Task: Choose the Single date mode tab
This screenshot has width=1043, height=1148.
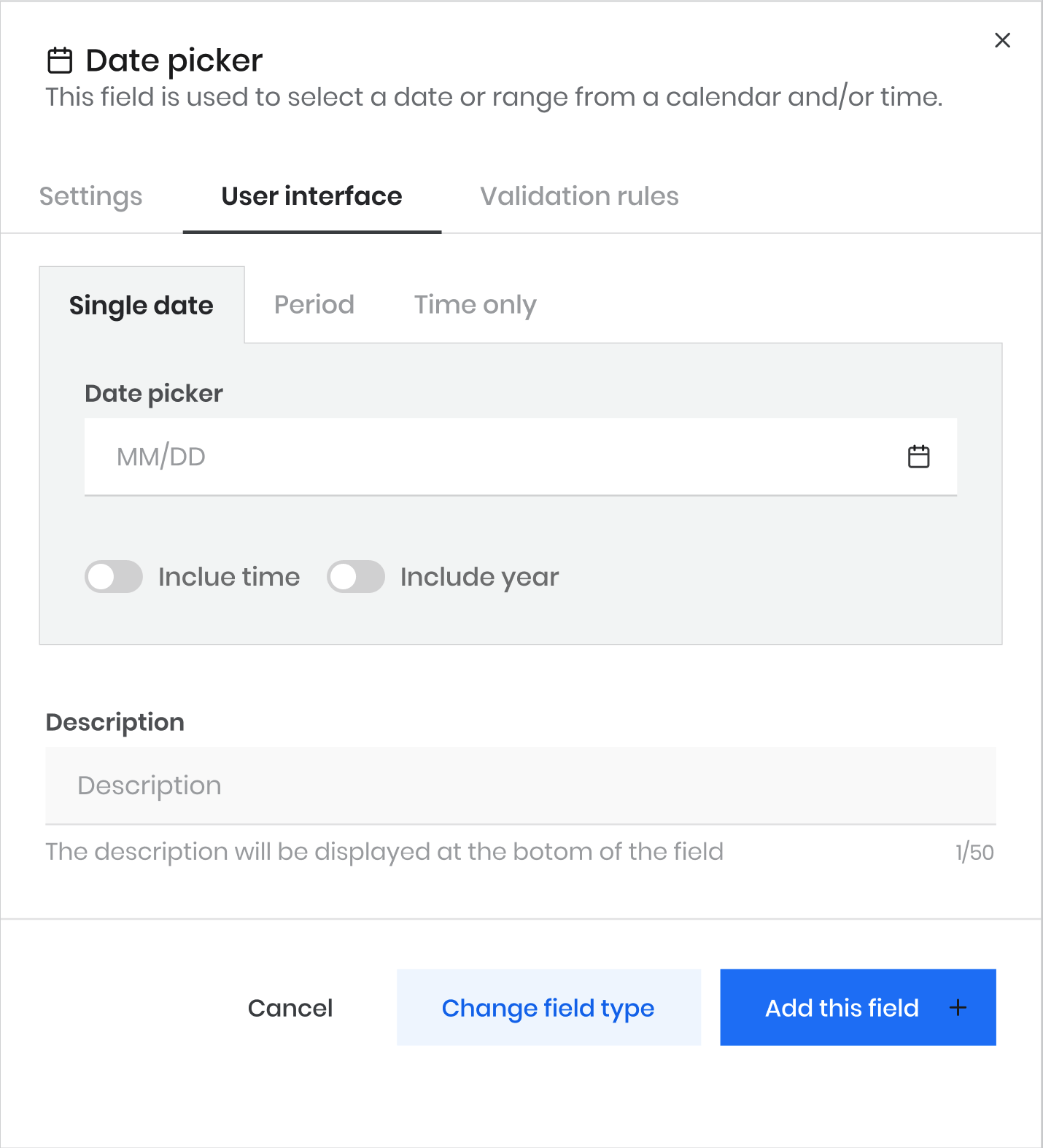Action: pos(141,305)
